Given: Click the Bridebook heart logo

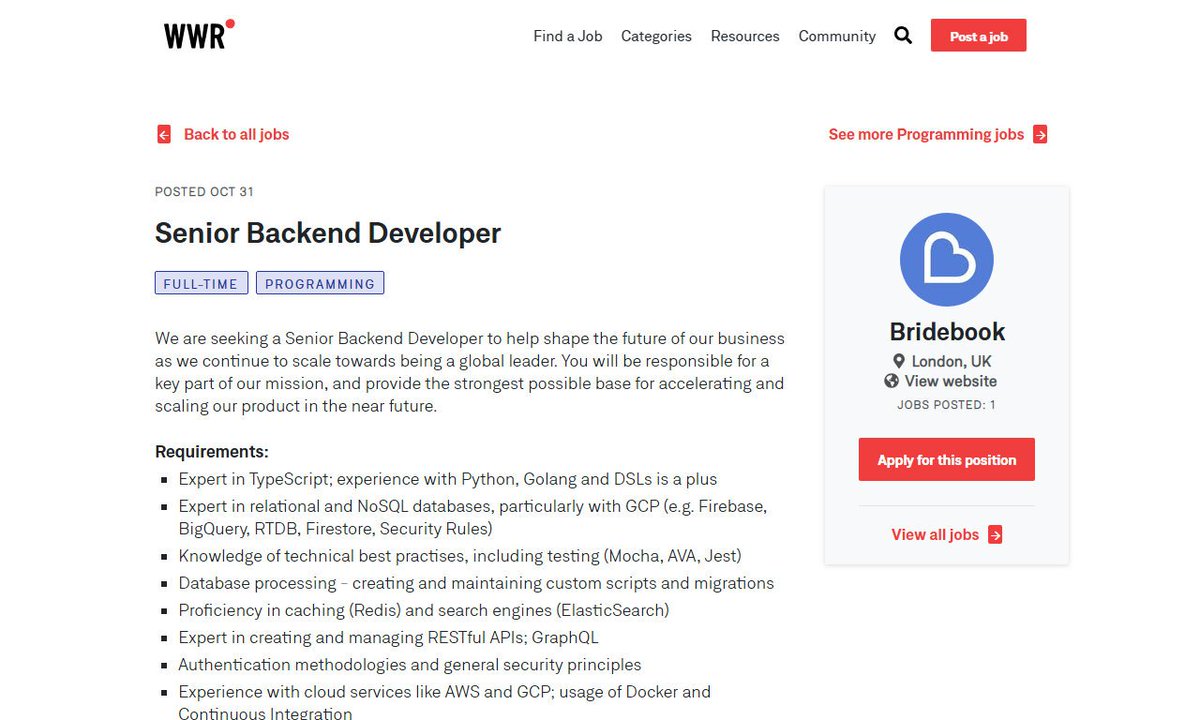Looking at the screenshot, I should tap(947, 259).
